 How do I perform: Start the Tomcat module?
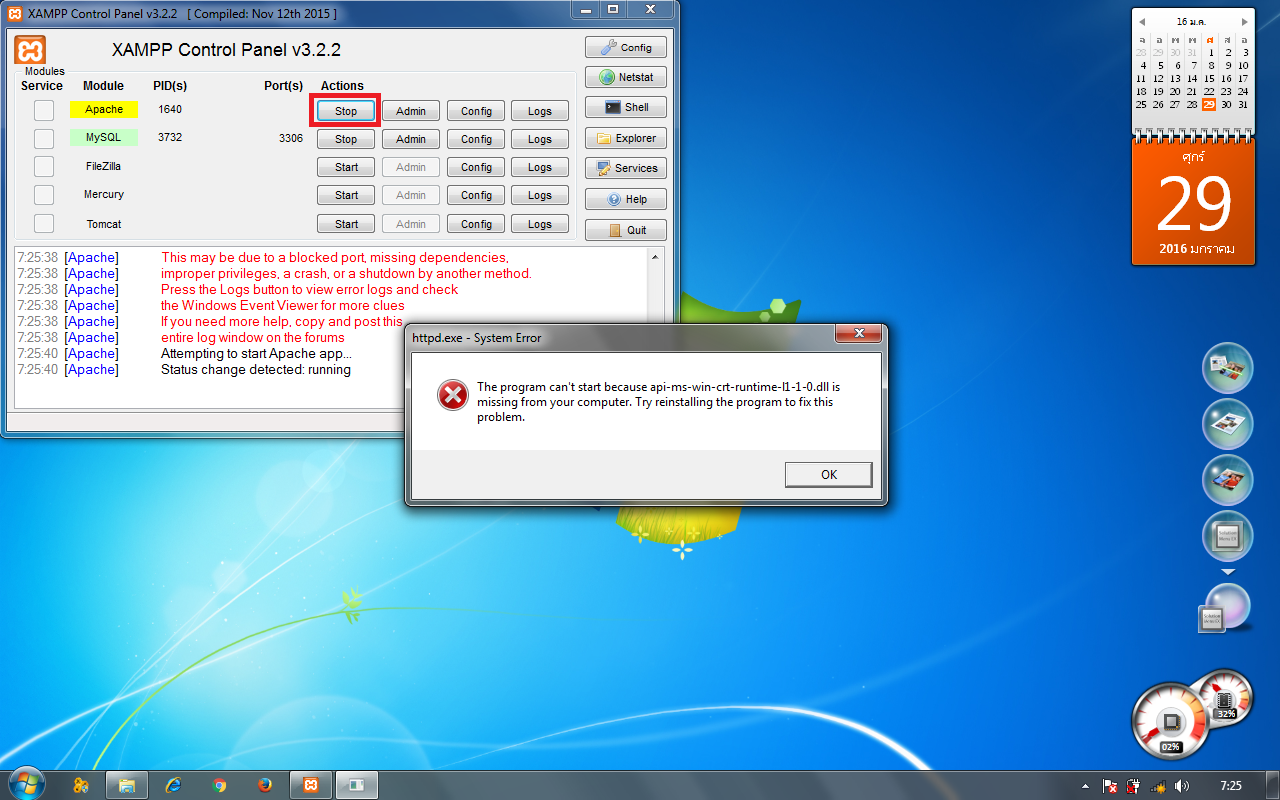click(x=346, y=224)
